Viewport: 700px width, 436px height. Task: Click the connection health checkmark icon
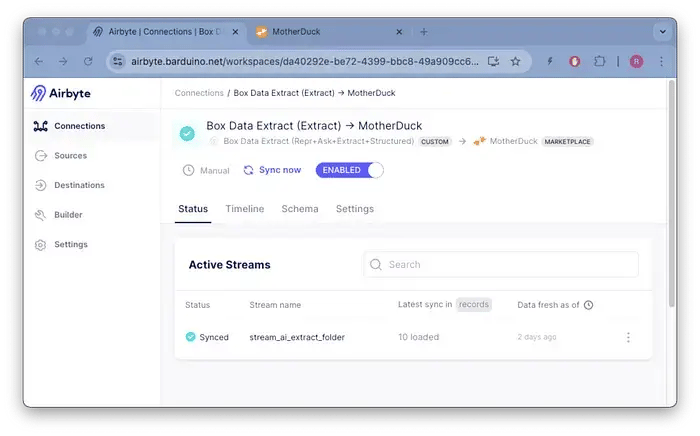tap(187, 133)
